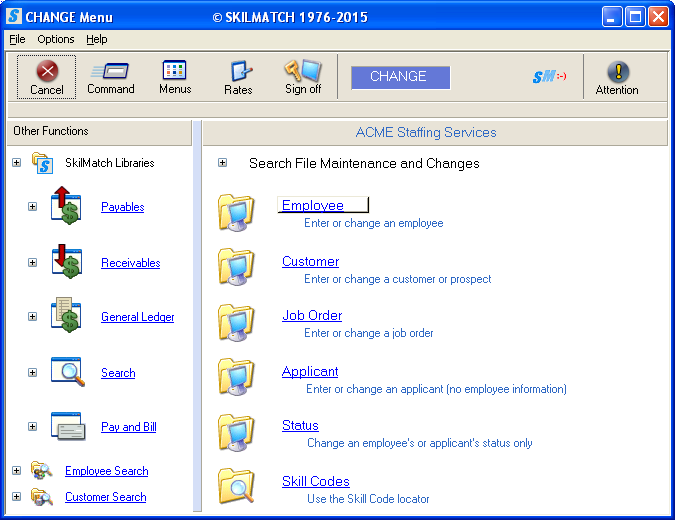The height and width of the screenshot is (520, 675).
Task: Click the Search magnifier icon in sidebar
Action: 68,371
